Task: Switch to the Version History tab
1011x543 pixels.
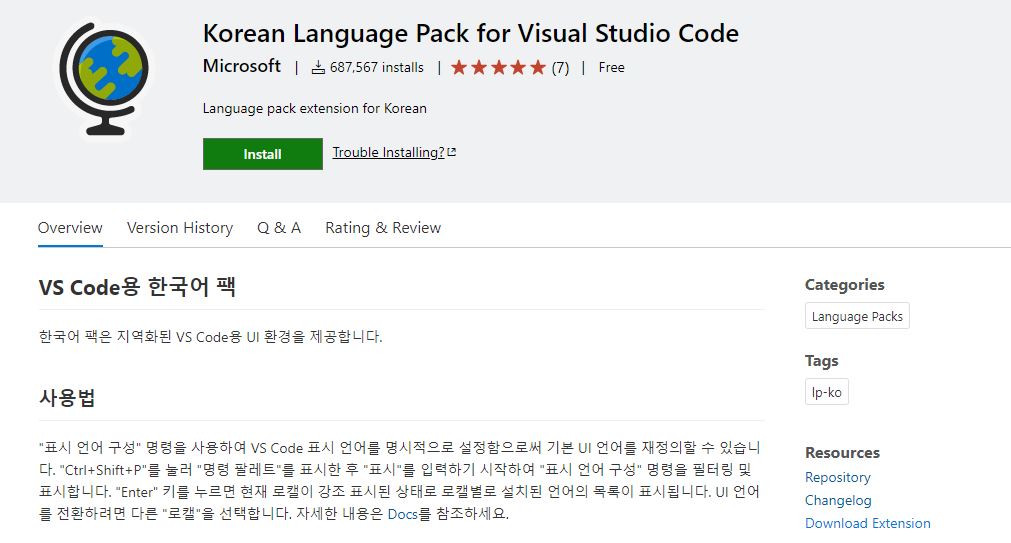Action: pyautogui.click(x=180, y=228)
